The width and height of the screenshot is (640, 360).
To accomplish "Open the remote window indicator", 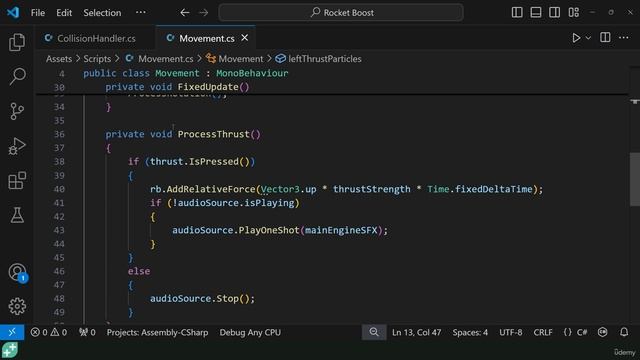I will pyautogui.click(x=12, y=332).
